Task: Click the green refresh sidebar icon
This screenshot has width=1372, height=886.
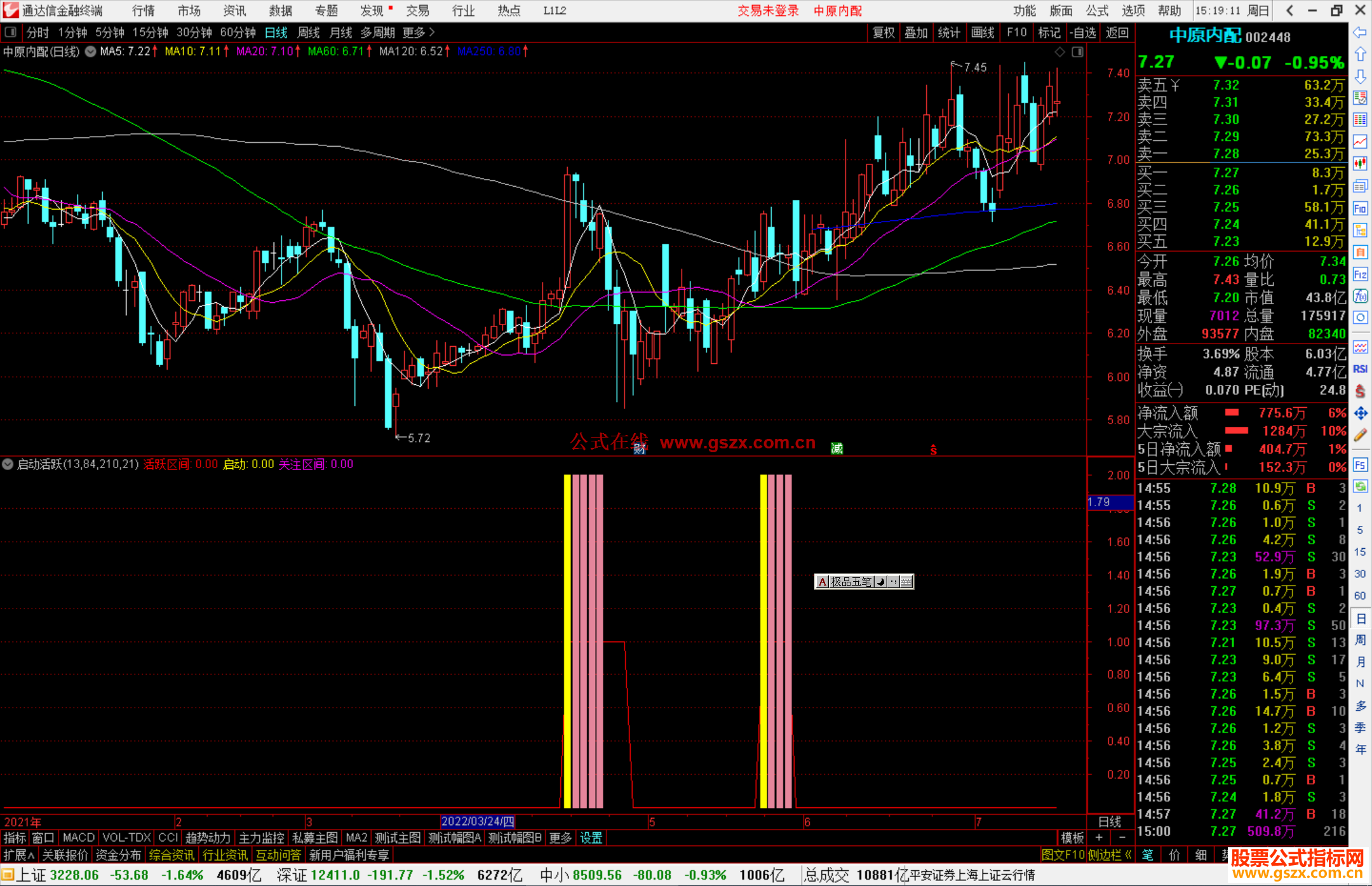Action: pos(1360,487)
